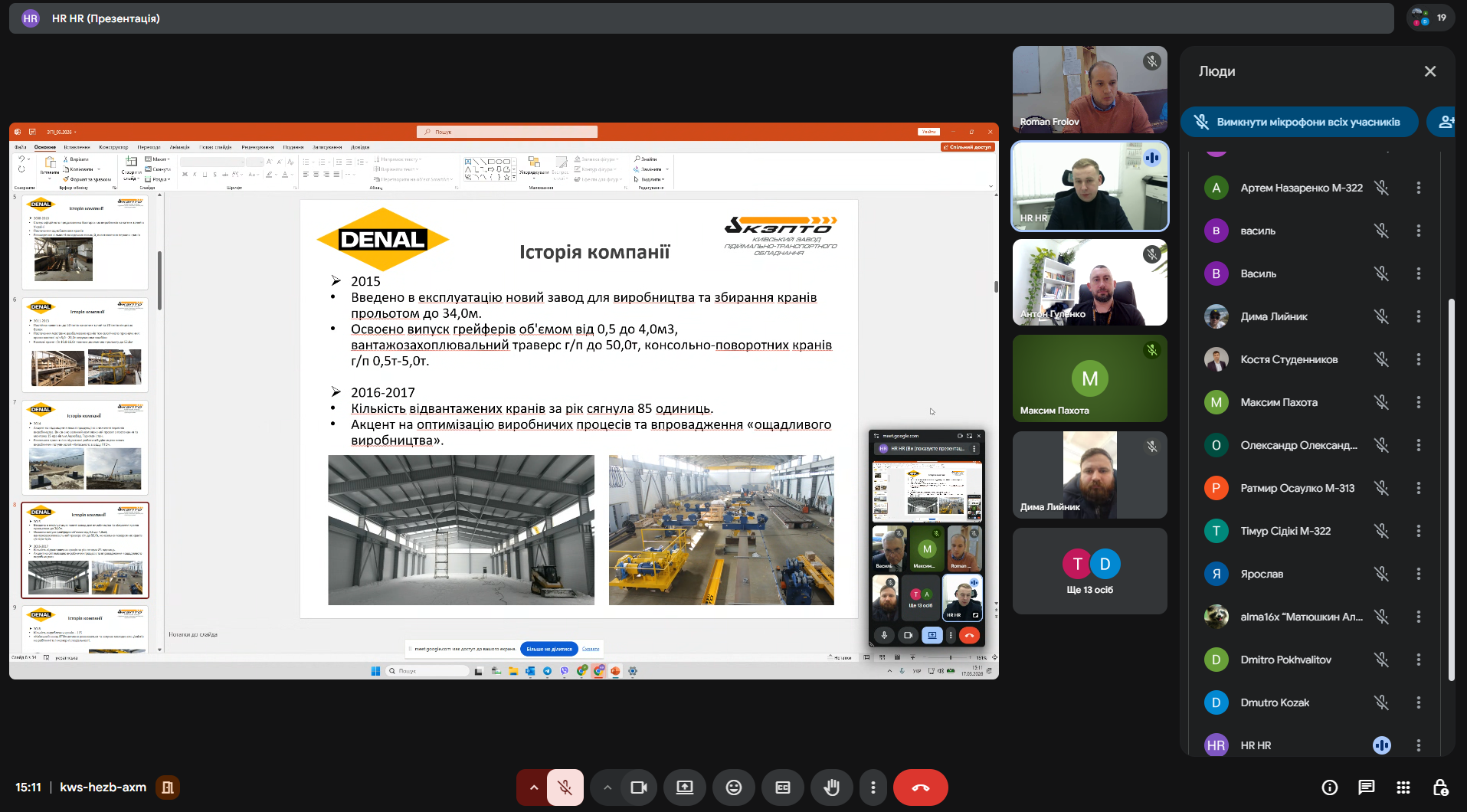Open more options for Костя Студенников

coord(1418,359)
